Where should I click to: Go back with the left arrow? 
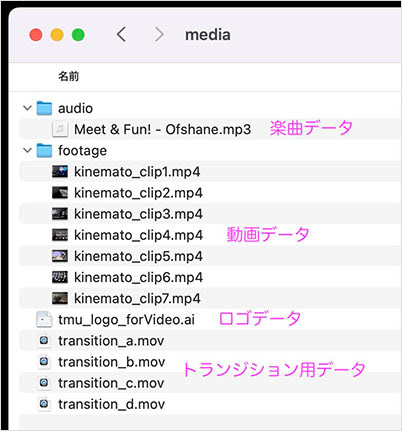pyautogui.click(x=121, y=34)
